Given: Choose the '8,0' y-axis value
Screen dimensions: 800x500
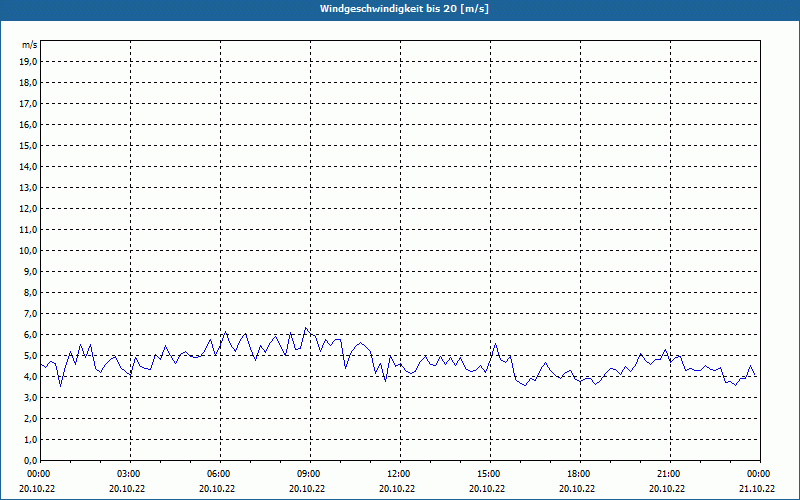Looking at the screenshot, I should pyautogui.click(x=31, y=293).
